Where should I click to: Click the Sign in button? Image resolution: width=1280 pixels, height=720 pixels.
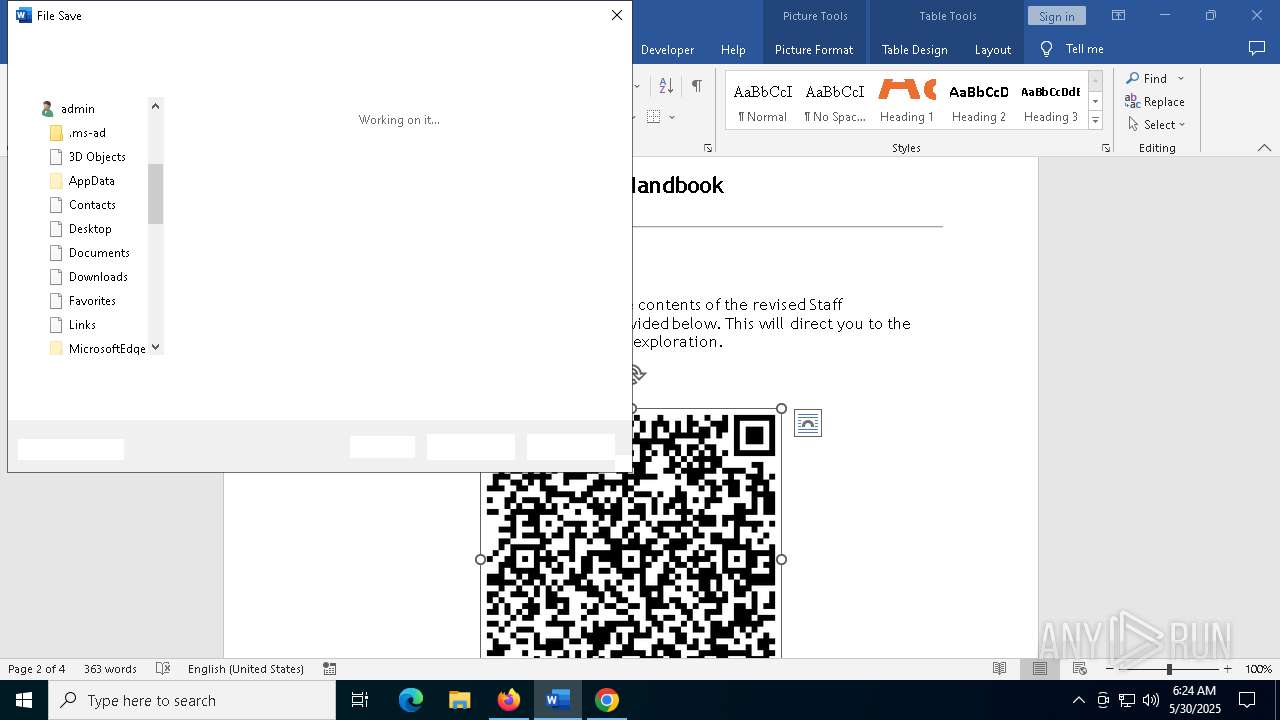point(1056,16)
